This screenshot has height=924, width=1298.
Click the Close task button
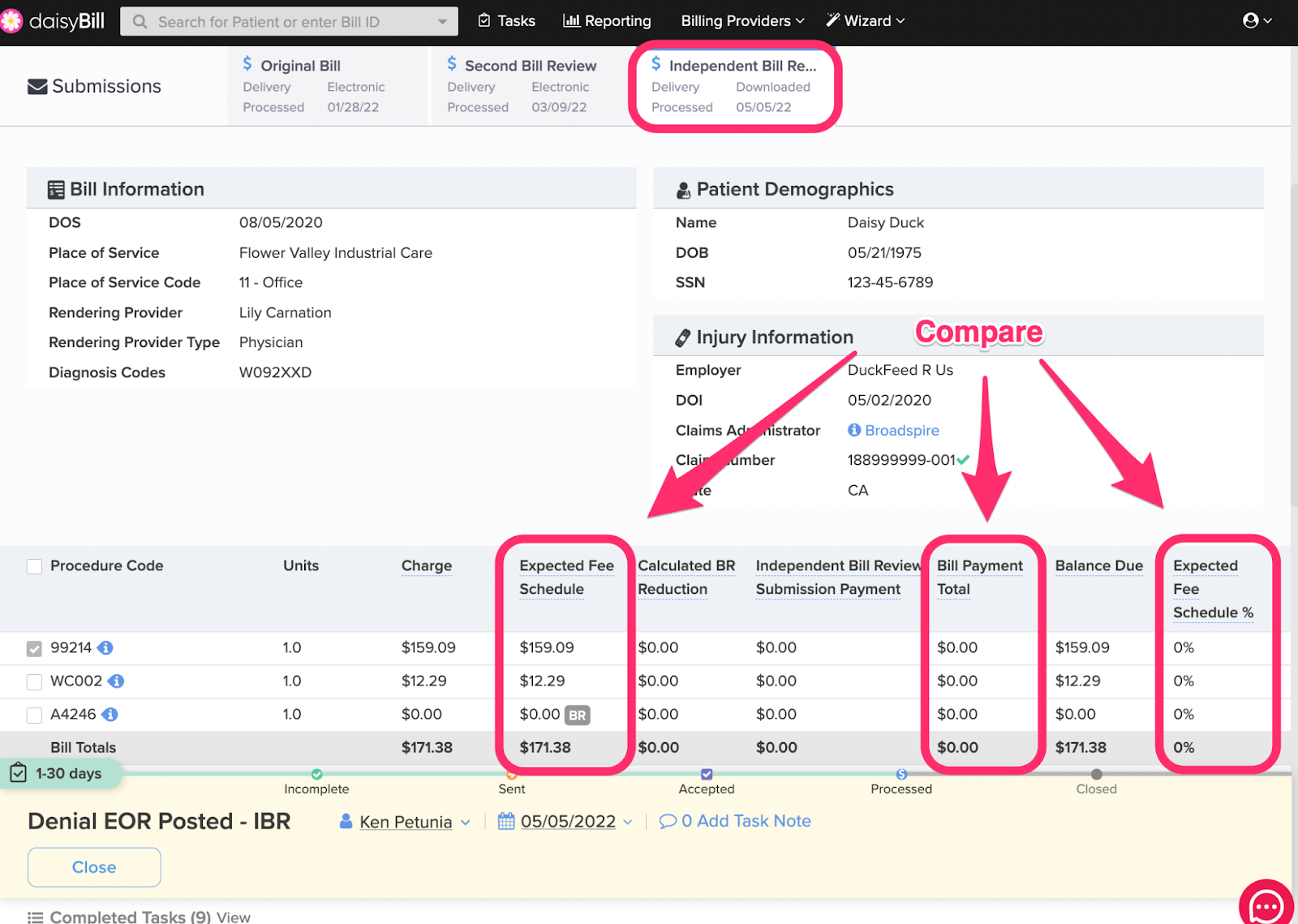tap(94, 867)
